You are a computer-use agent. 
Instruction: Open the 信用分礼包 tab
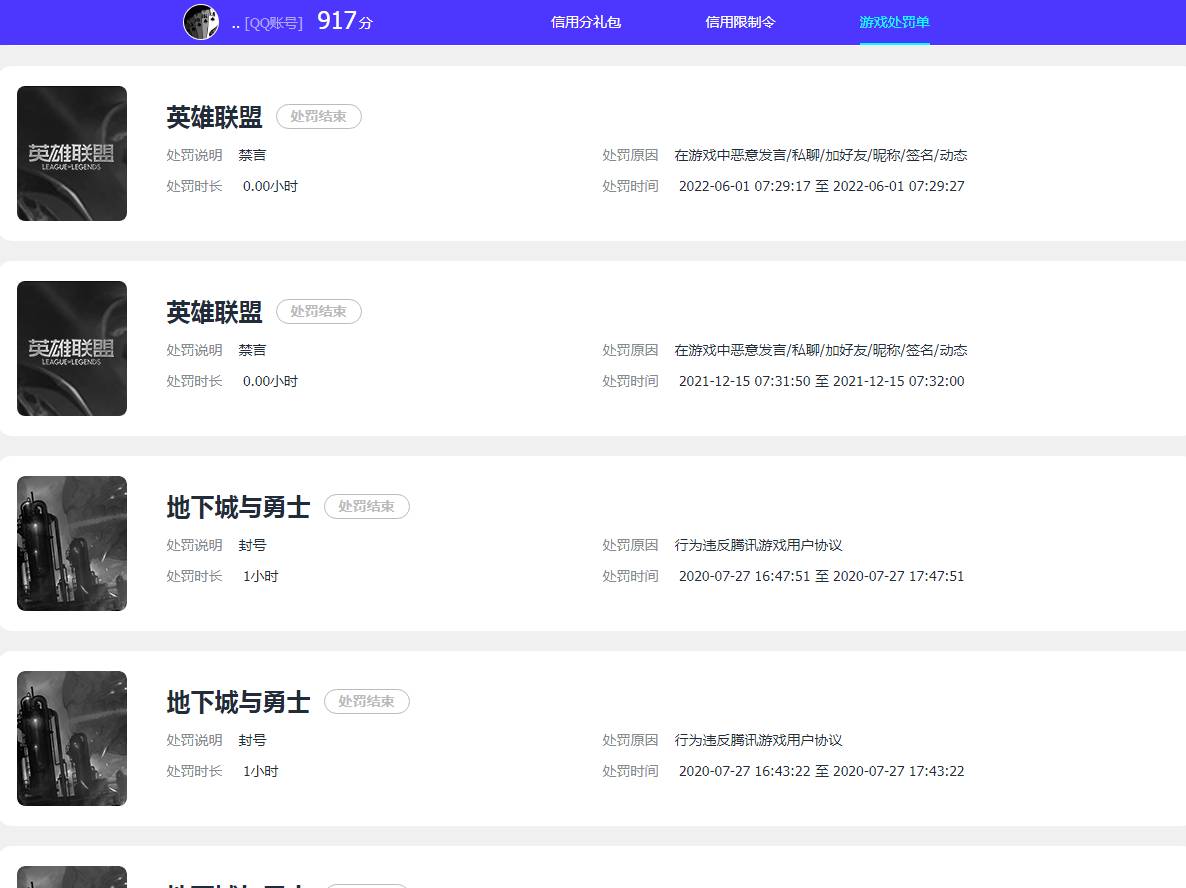coord(585,21)
